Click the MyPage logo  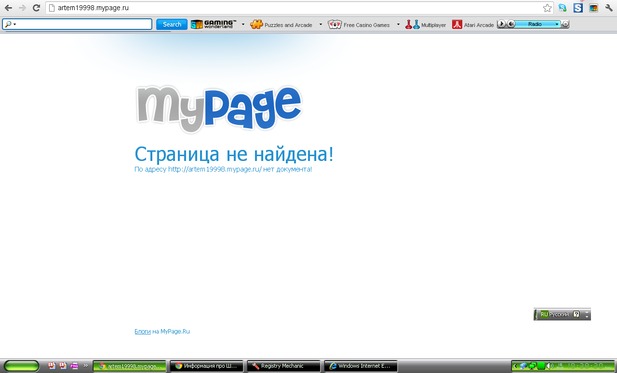(x=219, y=108)
